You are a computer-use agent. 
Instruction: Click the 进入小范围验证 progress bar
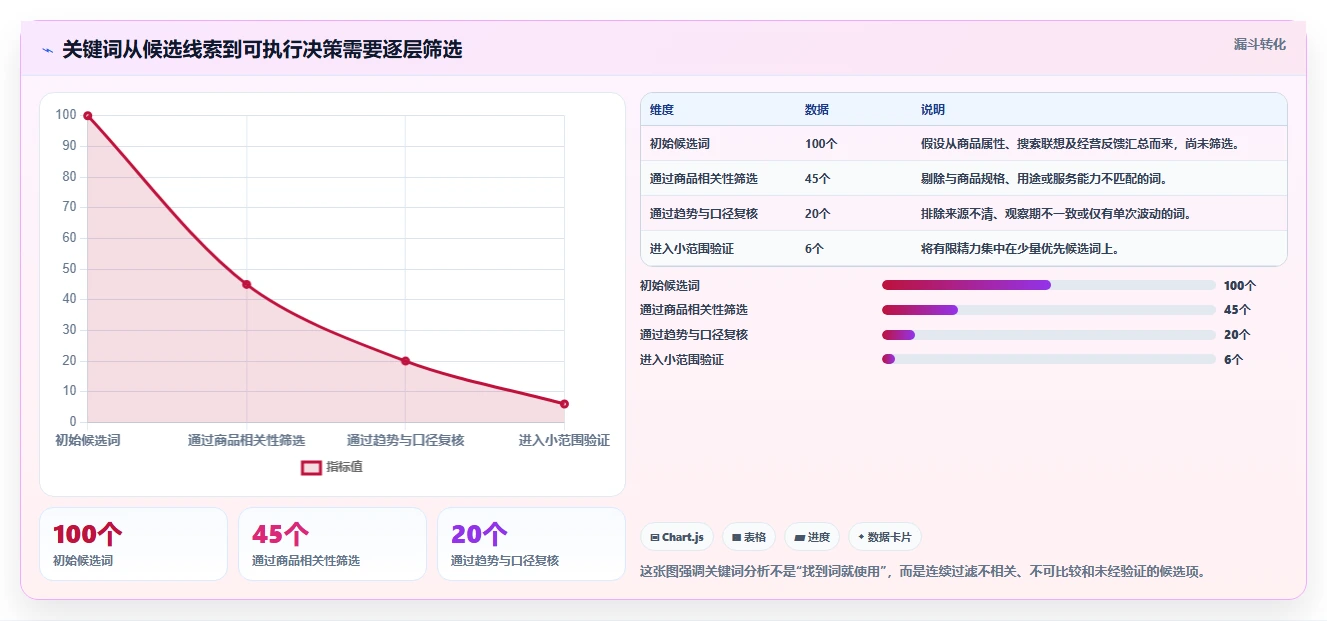tap(1048, 359)
